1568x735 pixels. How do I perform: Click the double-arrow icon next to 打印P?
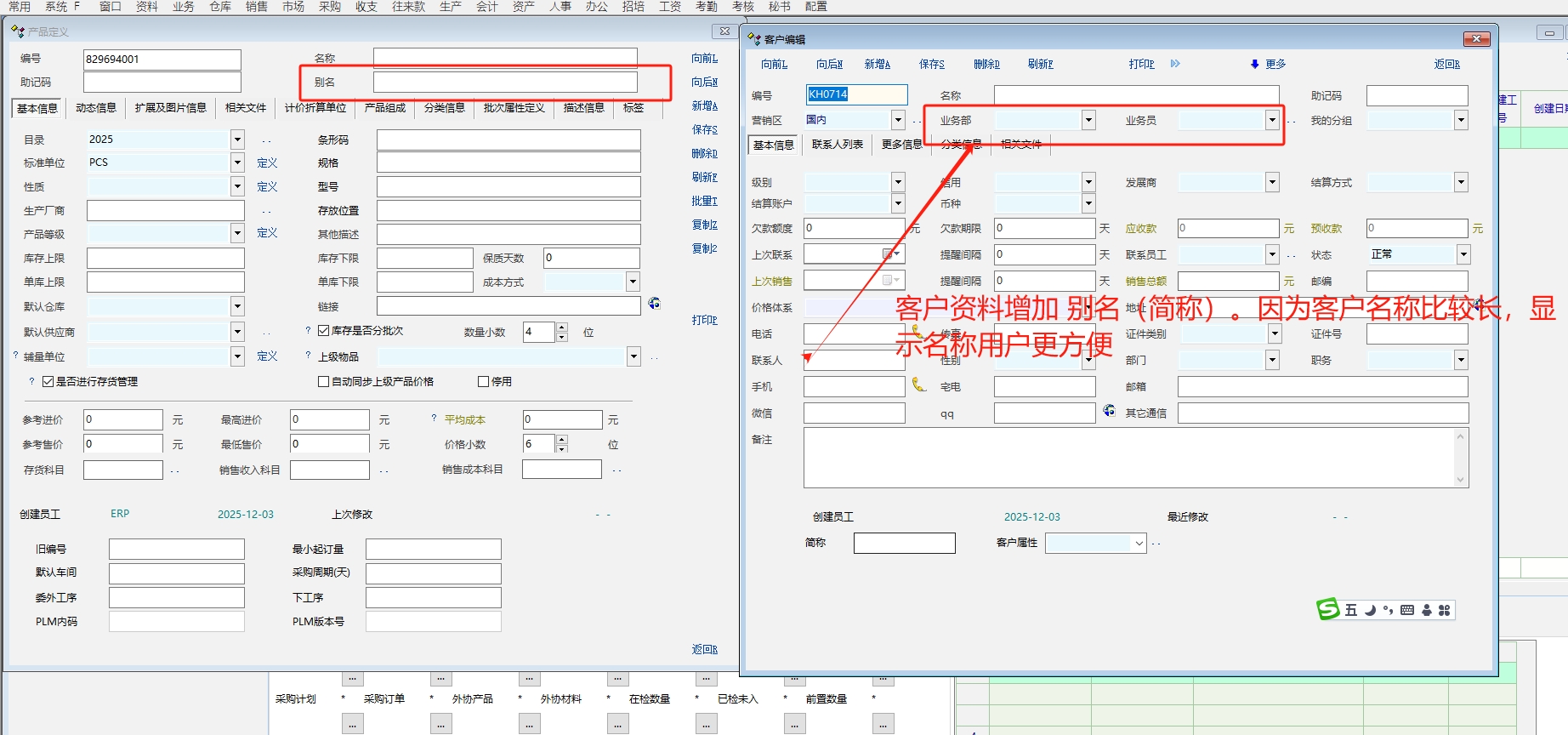coord(1175,64)
